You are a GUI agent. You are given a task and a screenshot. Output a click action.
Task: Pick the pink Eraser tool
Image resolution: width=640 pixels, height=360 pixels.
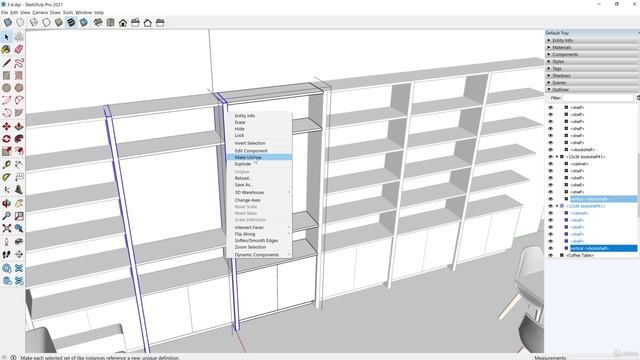tap(19, 50)
